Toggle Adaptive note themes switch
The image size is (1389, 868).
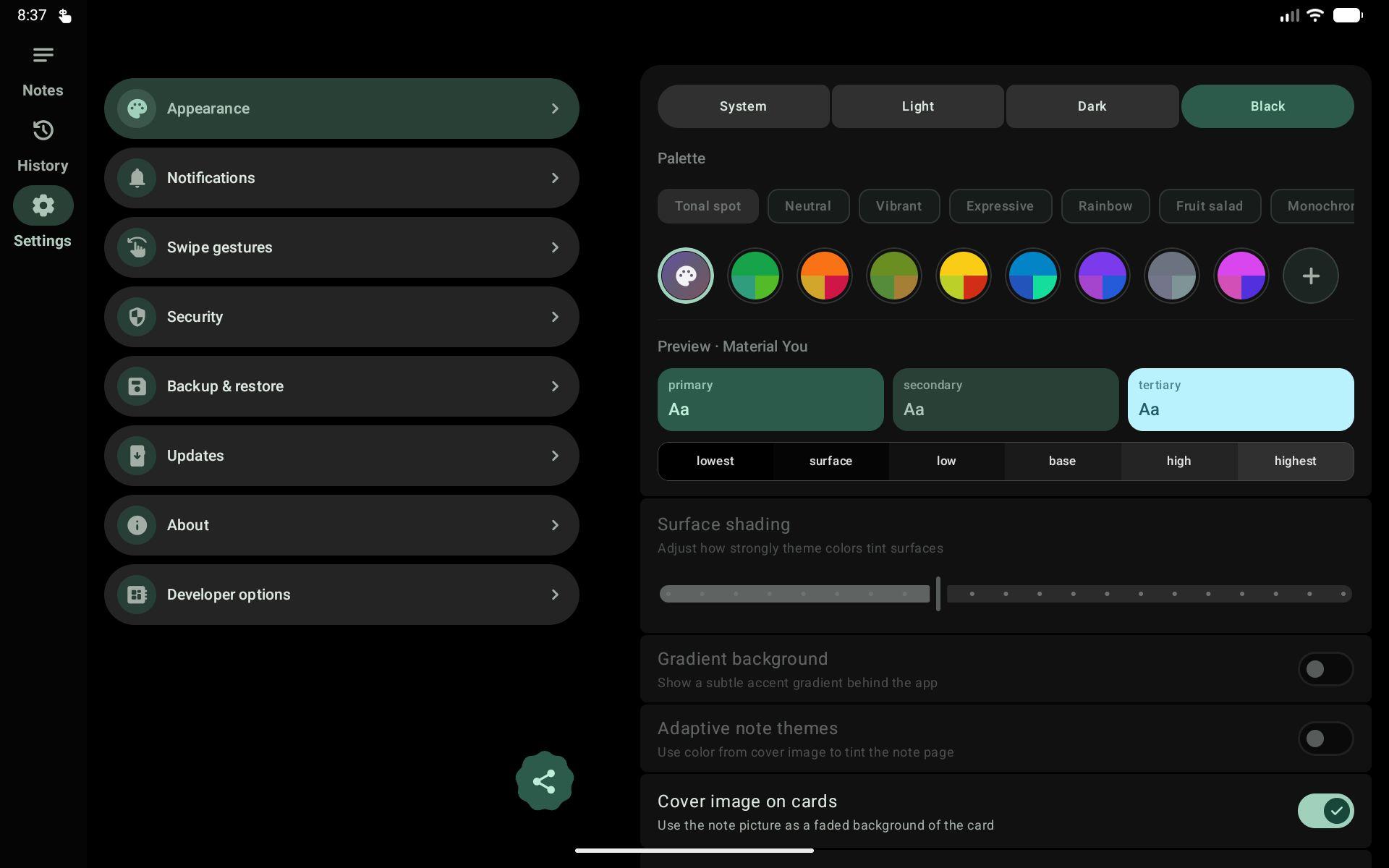point(1325,739)
